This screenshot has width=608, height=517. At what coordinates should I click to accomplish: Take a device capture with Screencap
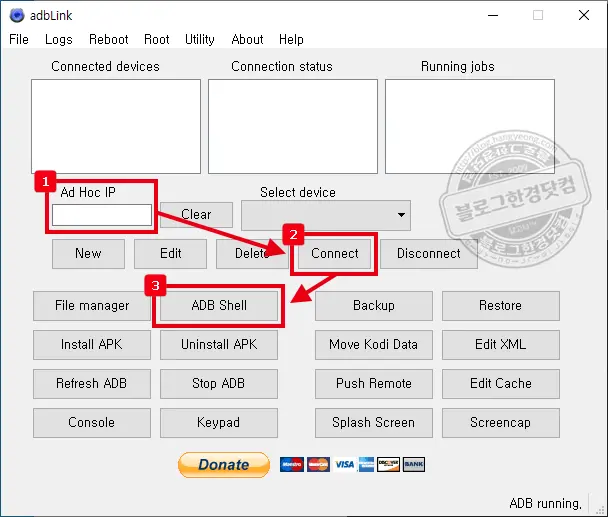[x=500, y=423]
